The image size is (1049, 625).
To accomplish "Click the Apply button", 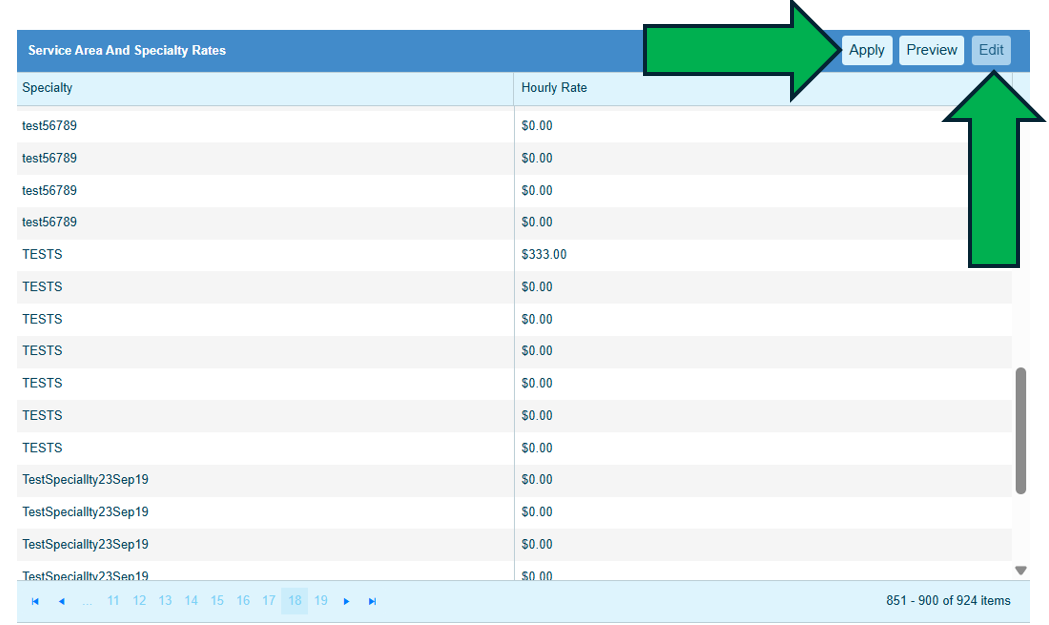I will coord(866,50).
